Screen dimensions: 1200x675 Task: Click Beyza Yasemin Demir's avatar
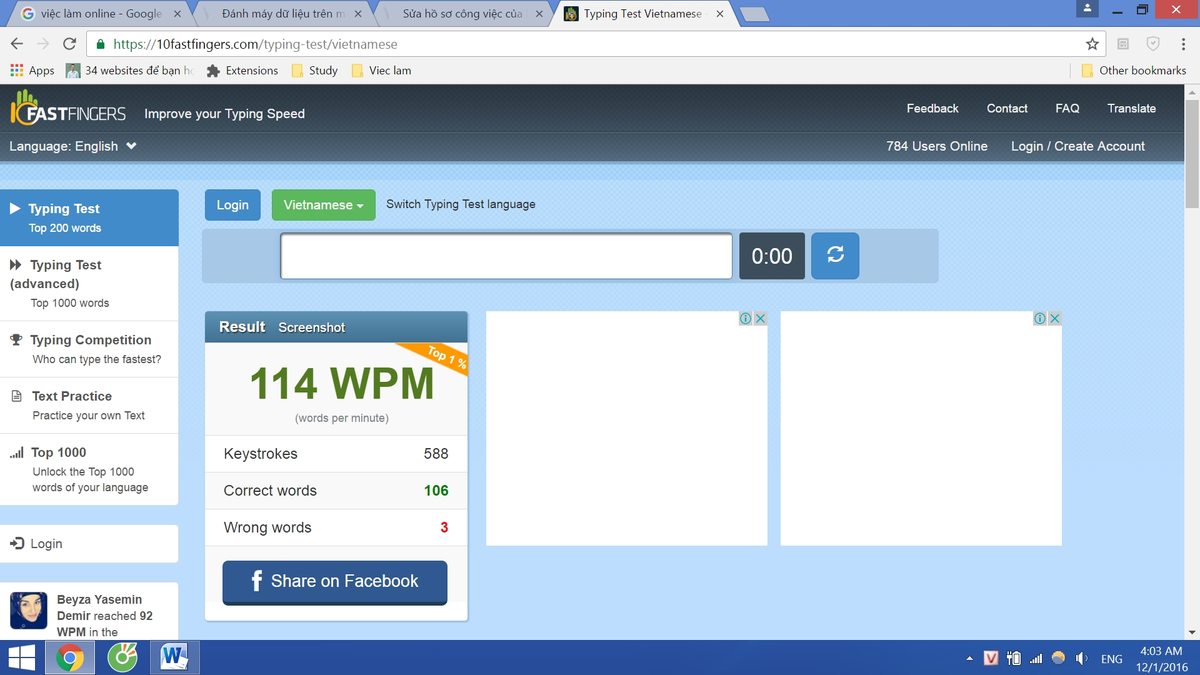28,610
